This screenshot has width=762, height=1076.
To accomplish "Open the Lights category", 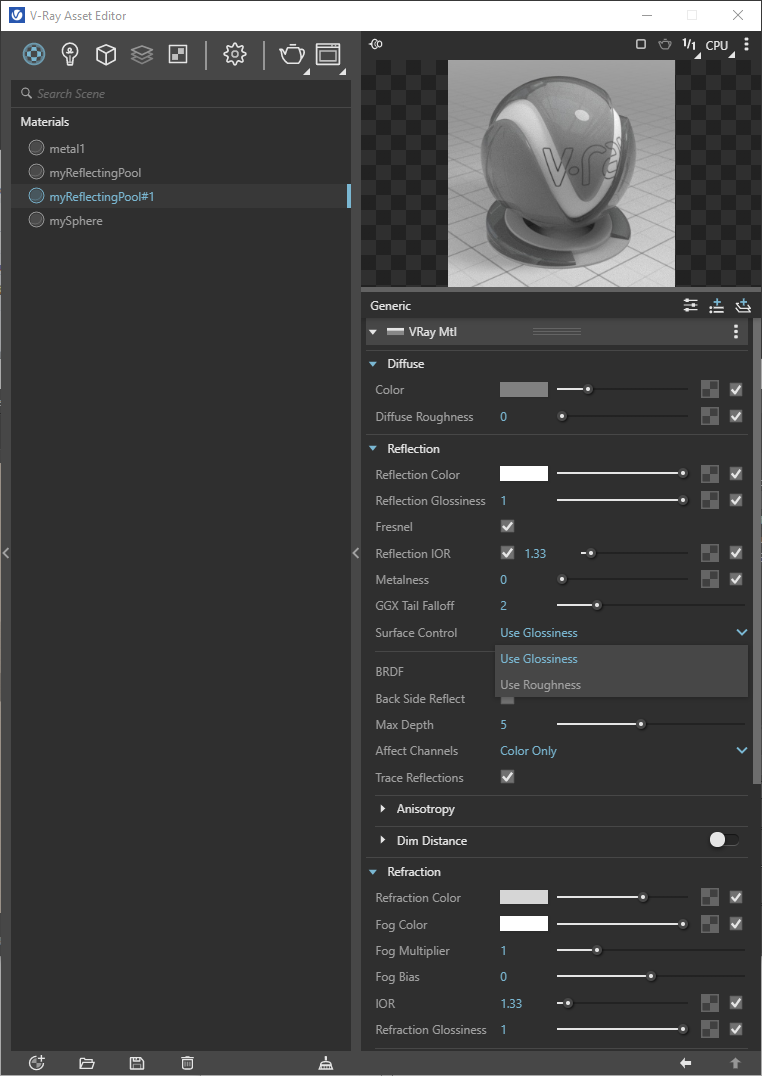I will click(x=70, y=54).
